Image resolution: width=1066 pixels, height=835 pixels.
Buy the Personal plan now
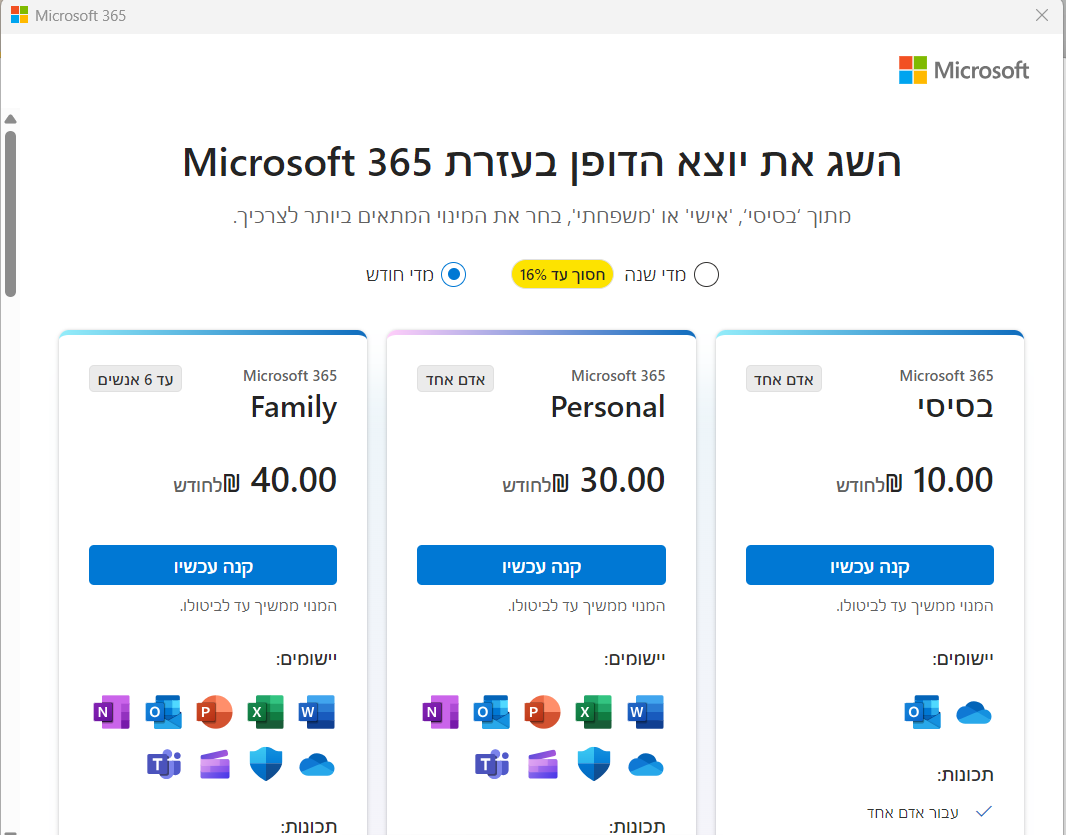[x=541, y=566]
